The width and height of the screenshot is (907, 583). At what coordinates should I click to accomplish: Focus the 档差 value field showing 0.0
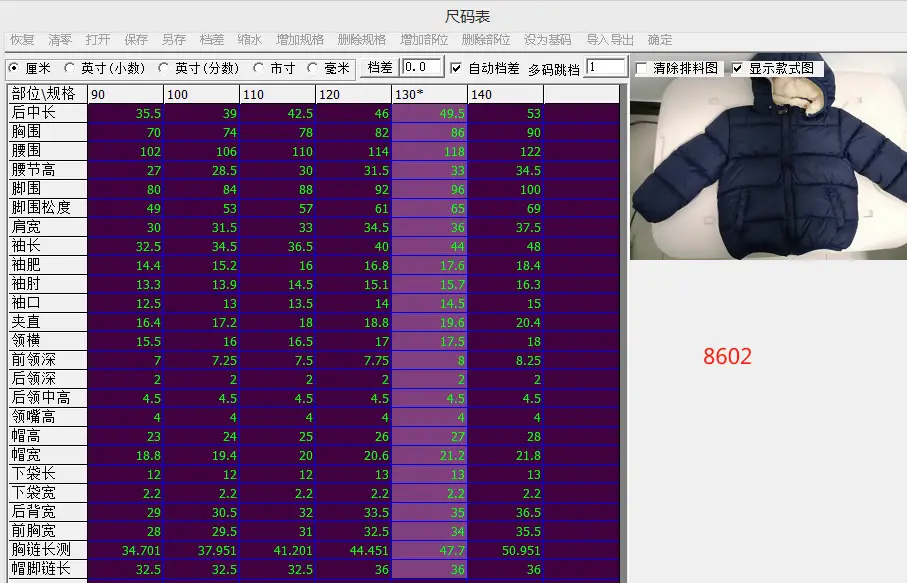click(422, 67)
